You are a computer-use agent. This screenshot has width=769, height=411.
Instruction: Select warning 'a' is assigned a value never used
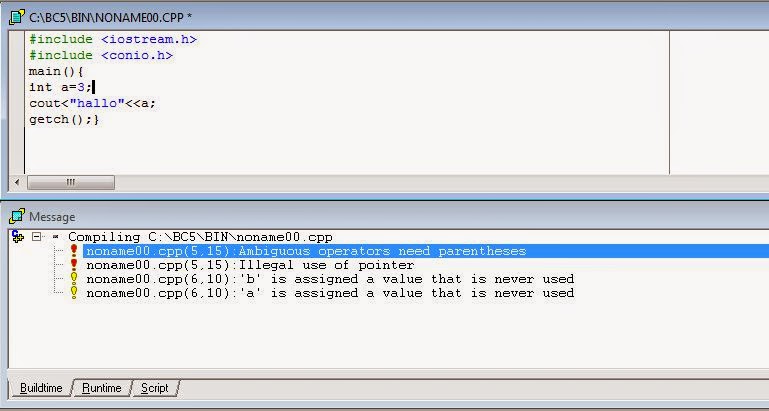click(x=330, y=293)
